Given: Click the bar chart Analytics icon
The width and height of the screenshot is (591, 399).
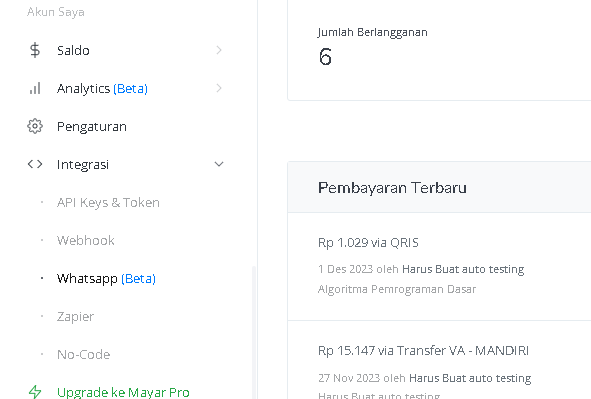Looking at the screenshot, I should click(35, 89).
